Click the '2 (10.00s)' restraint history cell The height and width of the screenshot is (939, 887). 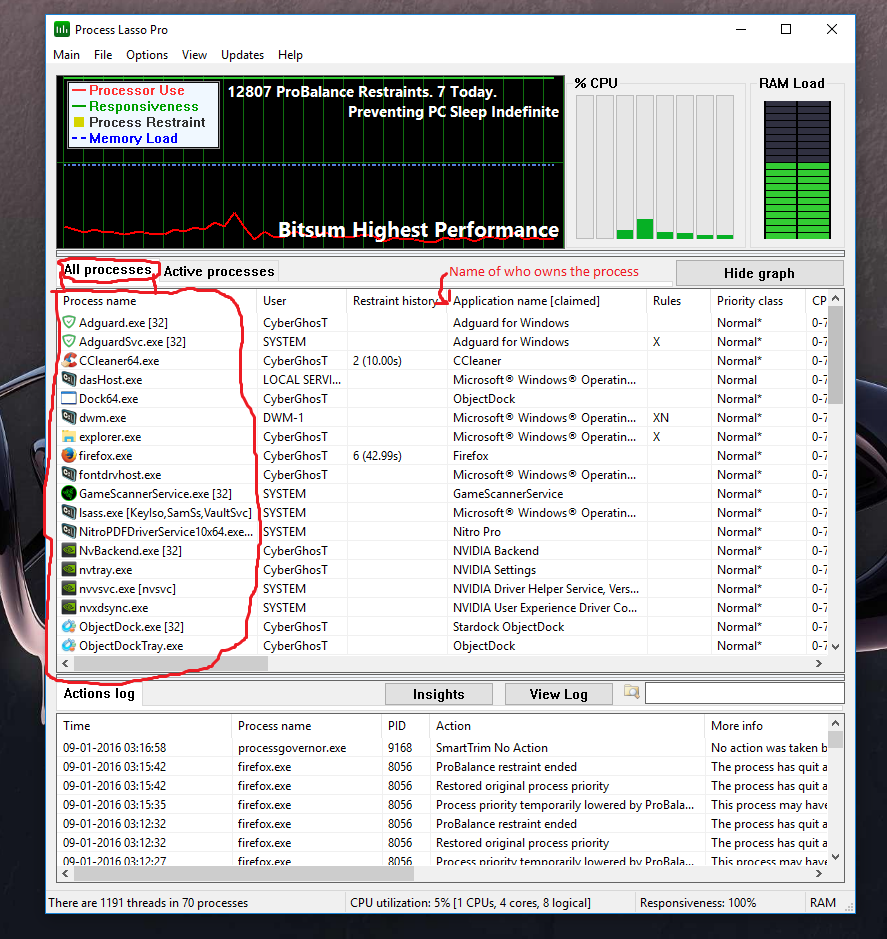(x=377, y=361)
